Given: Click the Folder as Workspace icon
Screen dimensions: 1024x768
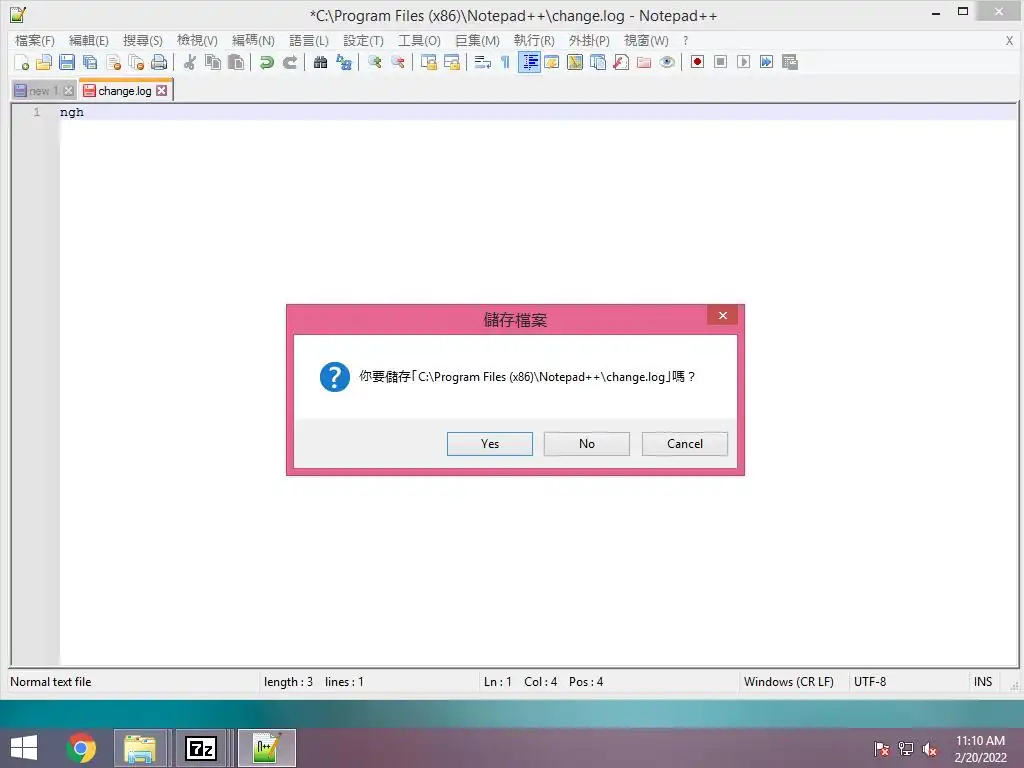Looking at the screenshot, I should (x=644, y=62).
